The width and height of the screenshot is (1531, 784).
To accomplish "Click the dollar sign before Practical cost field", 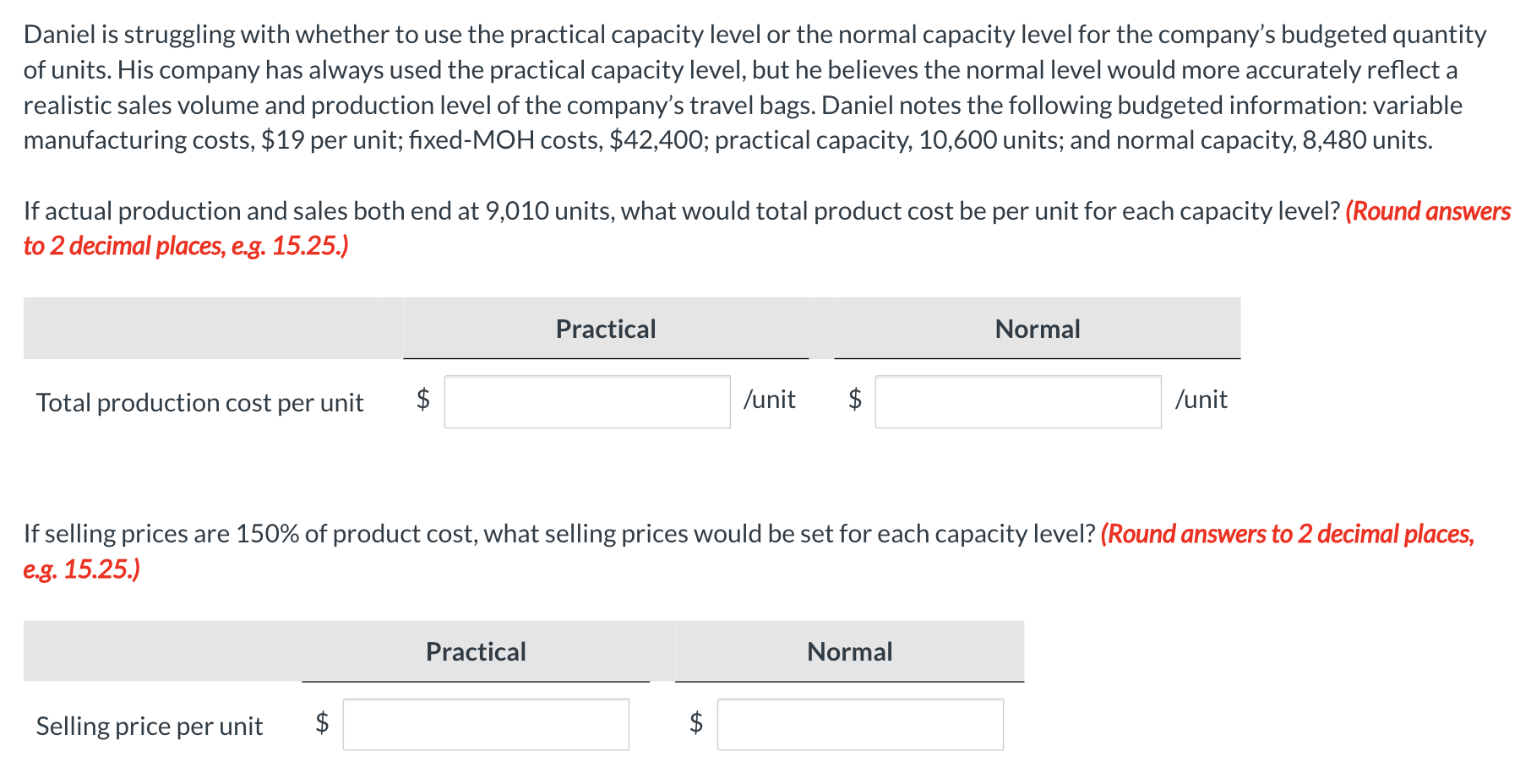I will pos(422,400).
